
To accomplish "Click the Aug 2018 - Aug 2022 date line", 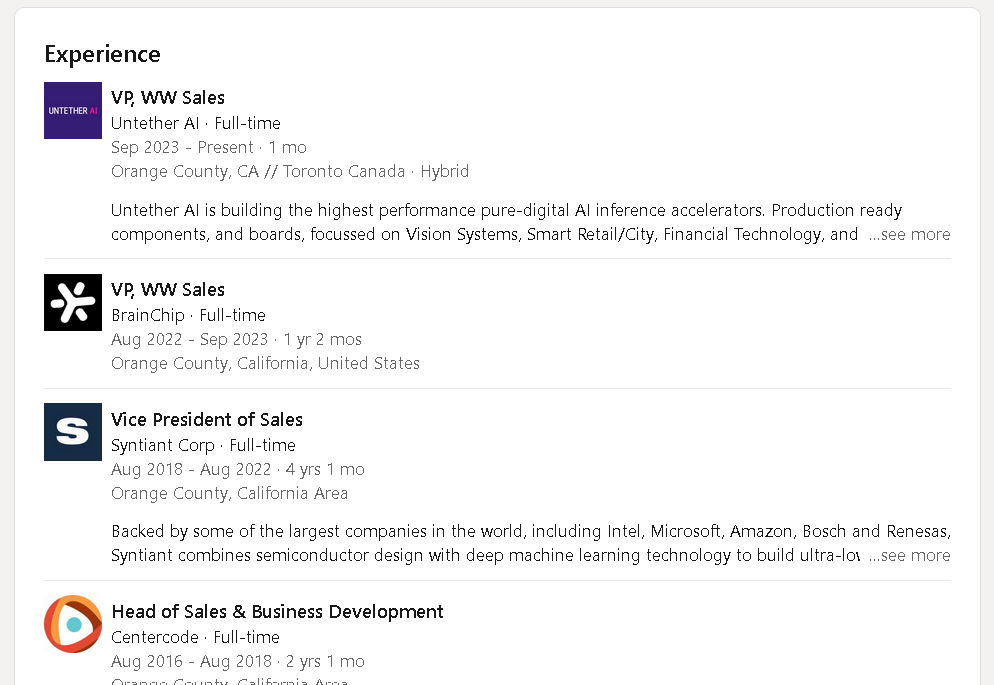I will pyautogui.click(x=237, y=469).
